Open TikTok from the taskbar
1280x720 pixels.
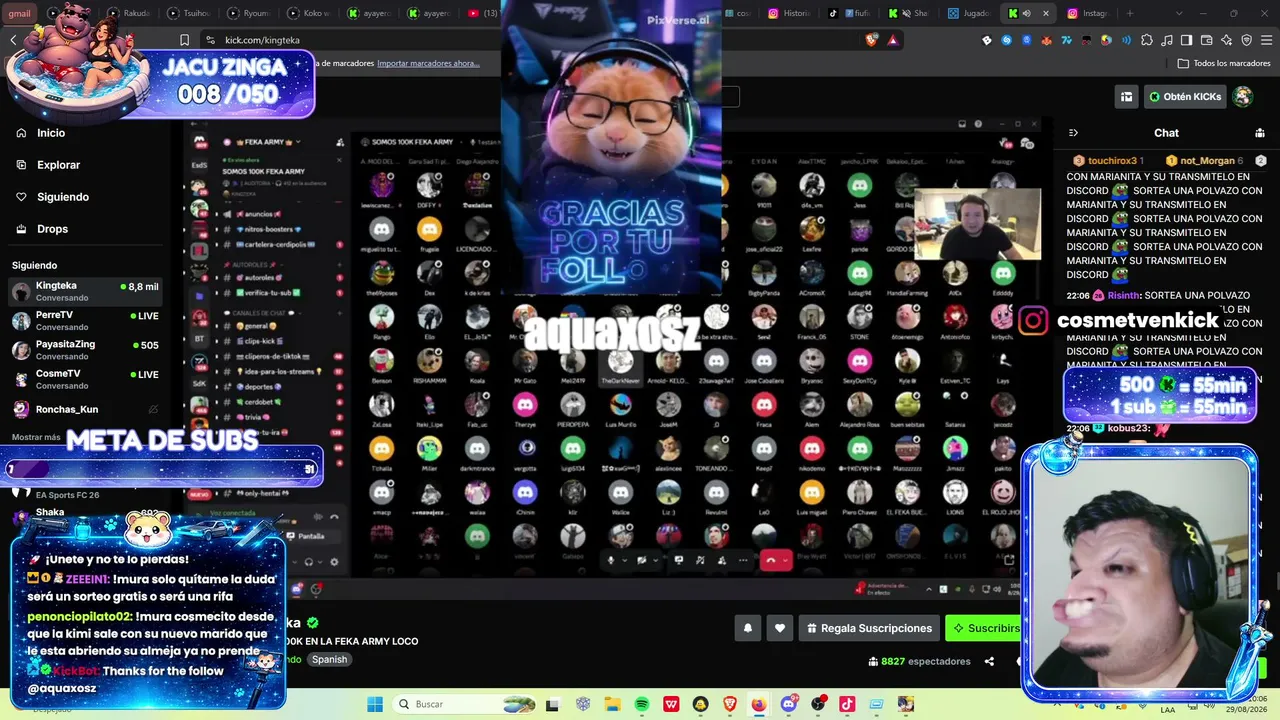click(847, 704)
